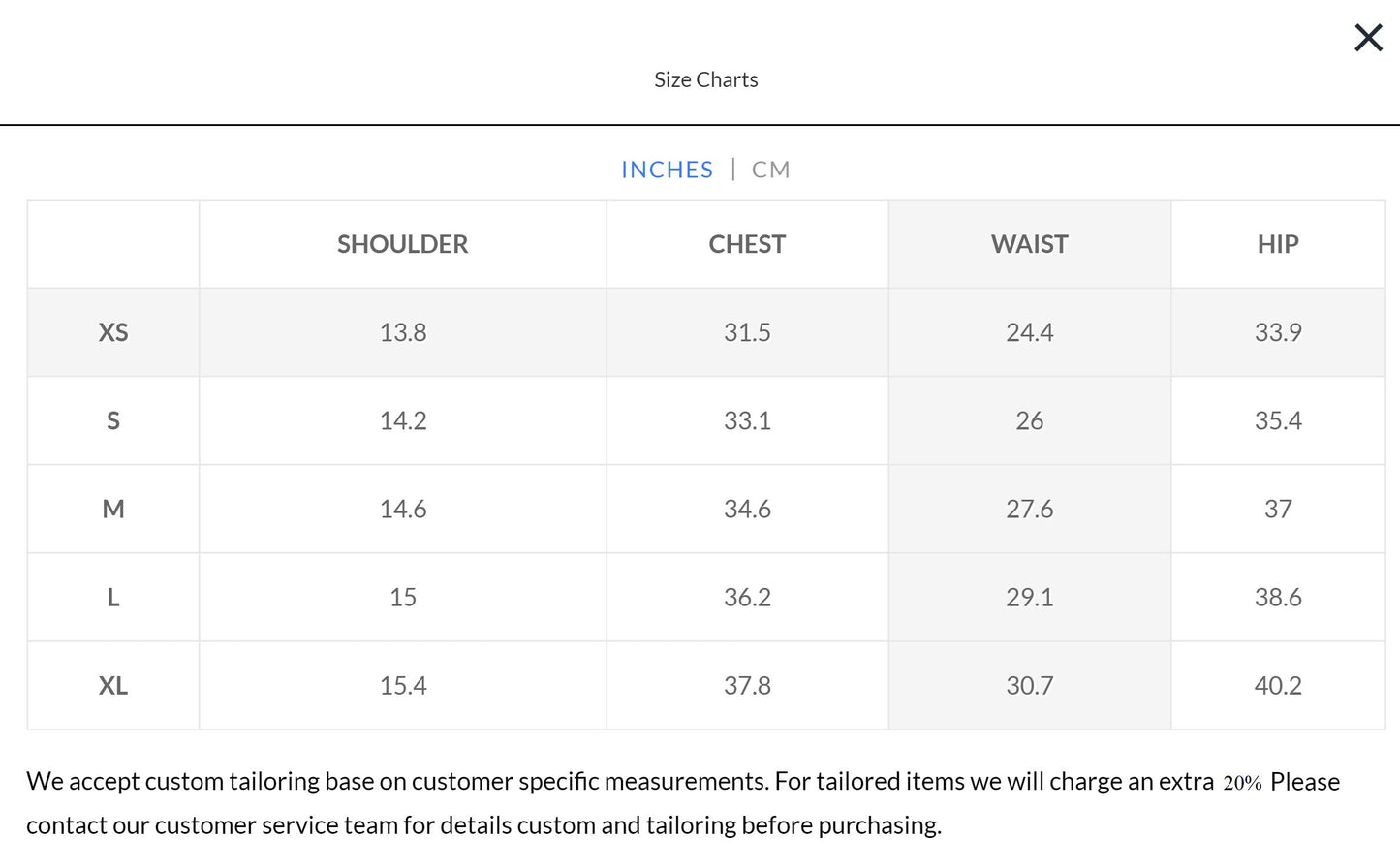Click the M waist value 27.6
This screenshot has height=868, width=1400.
tap(1029, 509)
